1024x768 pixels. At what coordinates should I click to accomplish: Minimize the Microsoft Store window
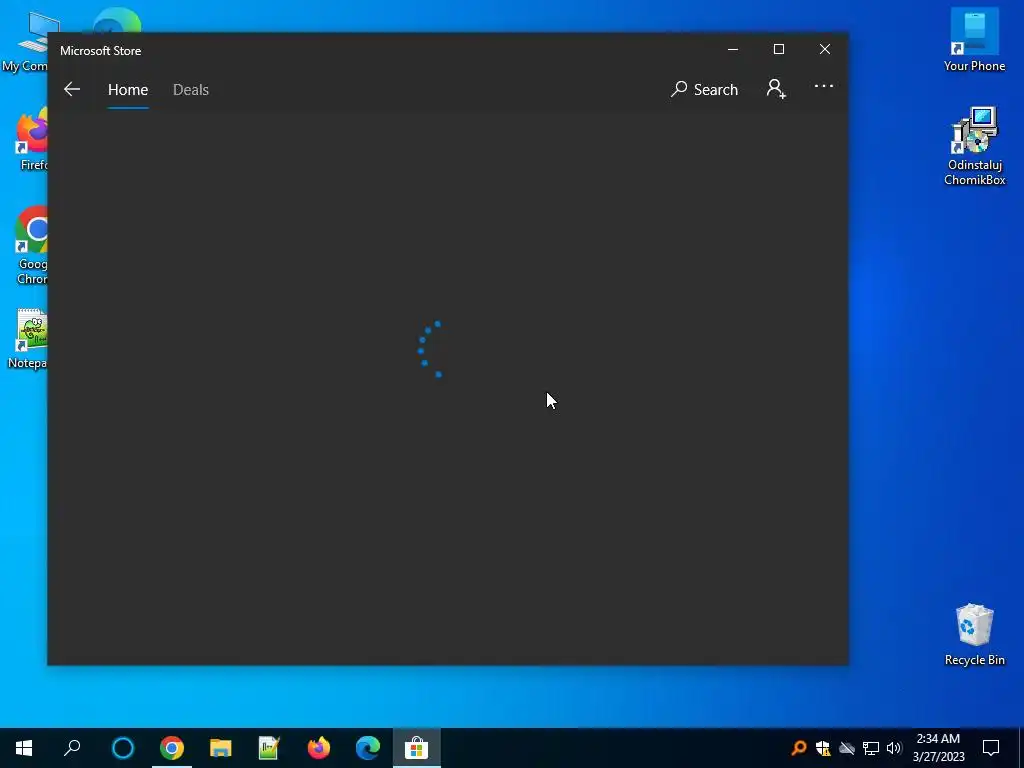click(733, 50)
